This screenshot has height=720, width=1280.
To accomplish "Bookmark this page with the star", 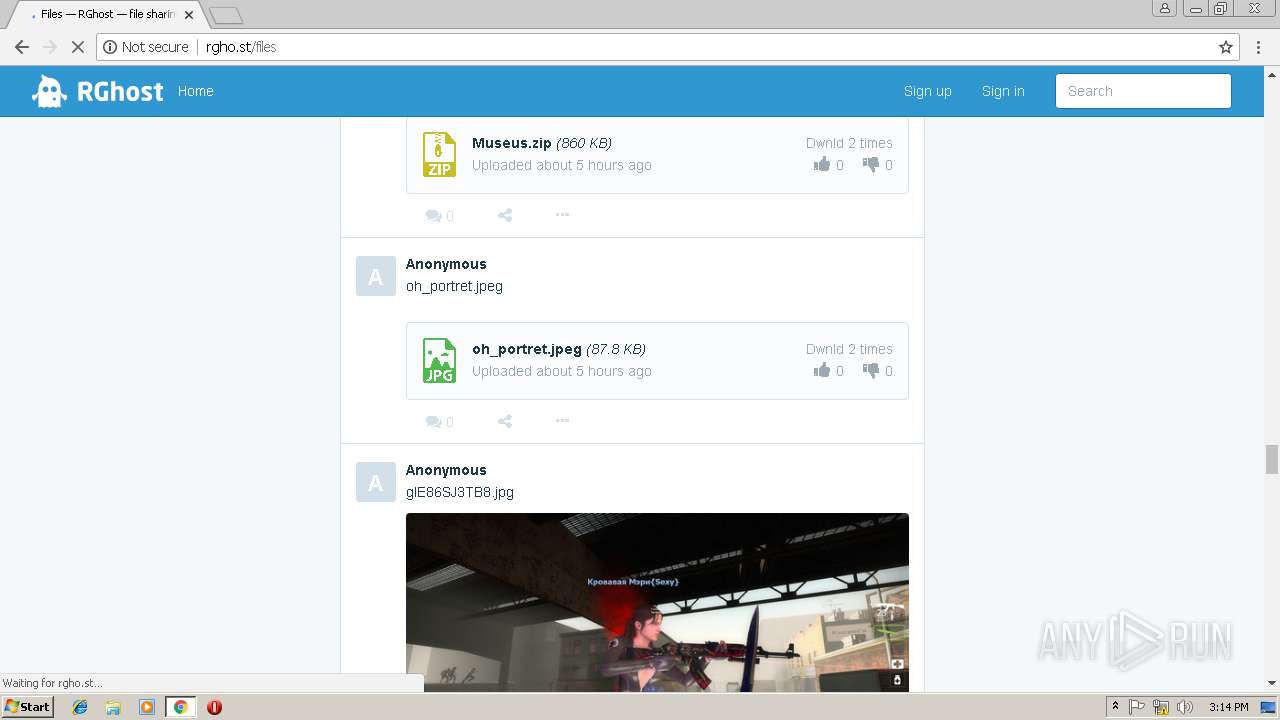I will click(1225, 47).
